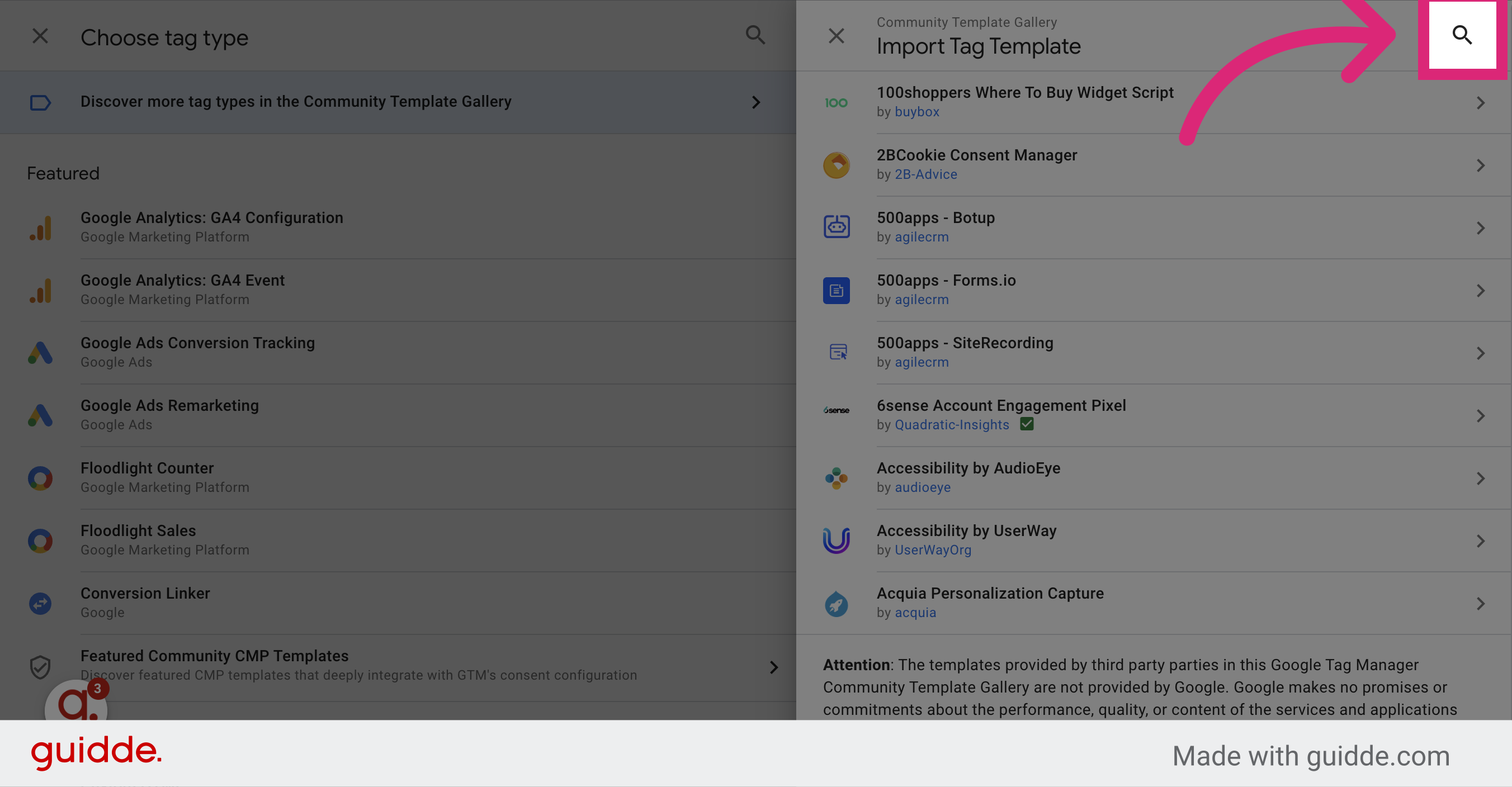Click 6sense logo icon
This screenshot has width=1512, height=787.
(x=836, y=410)
